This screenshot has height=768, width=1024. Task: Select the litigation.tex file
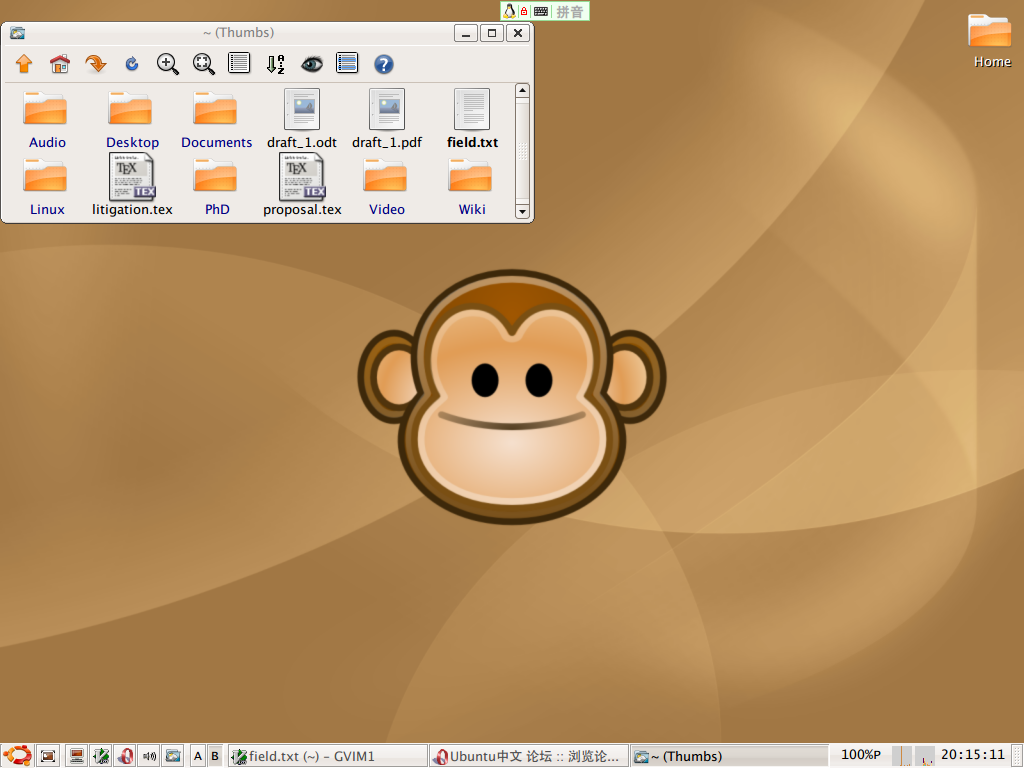click(x=132, y=185)
